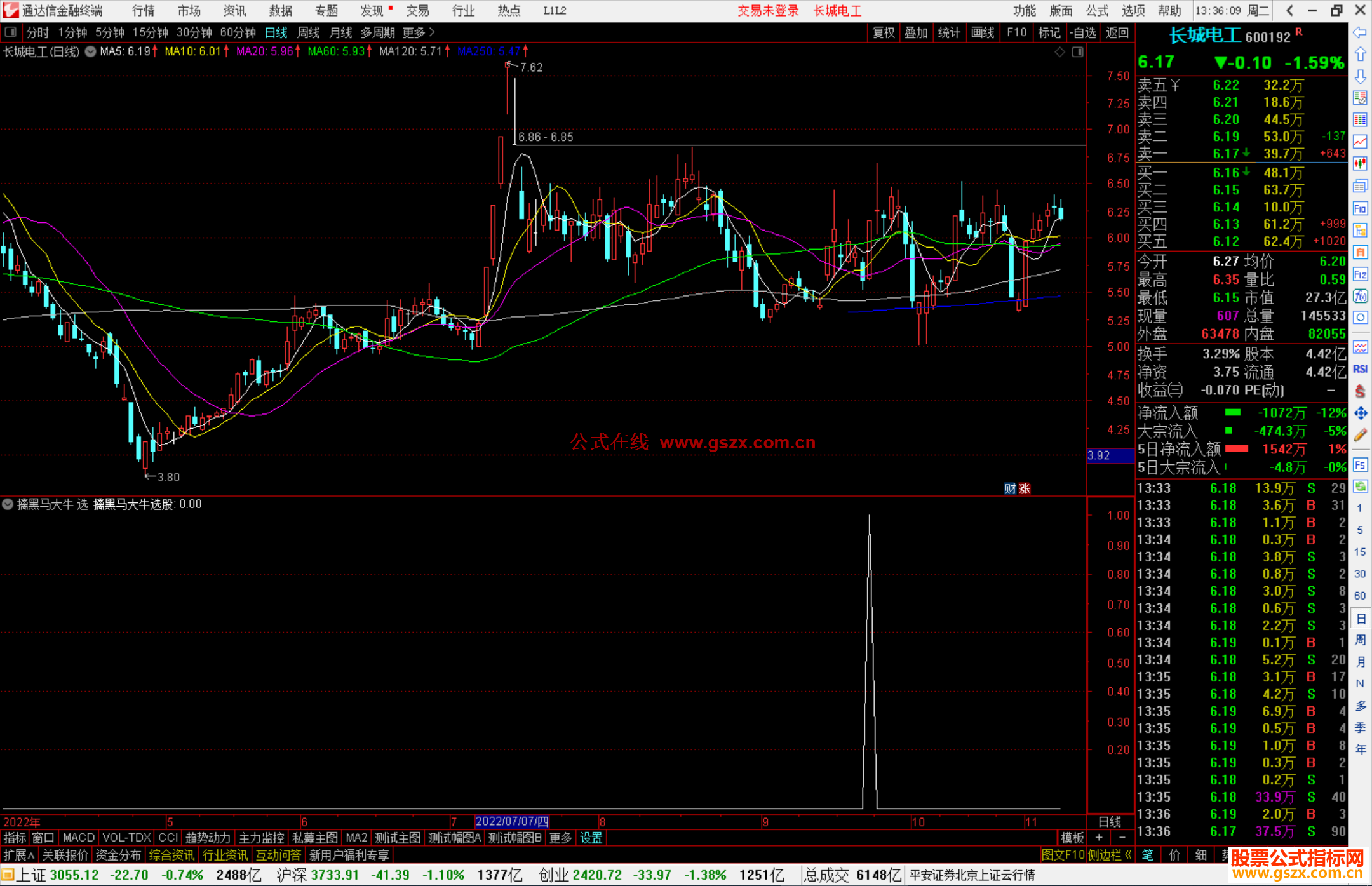Open the f(x) formula sidebar icon
1372x886 pixels.
pos(1360,297)
